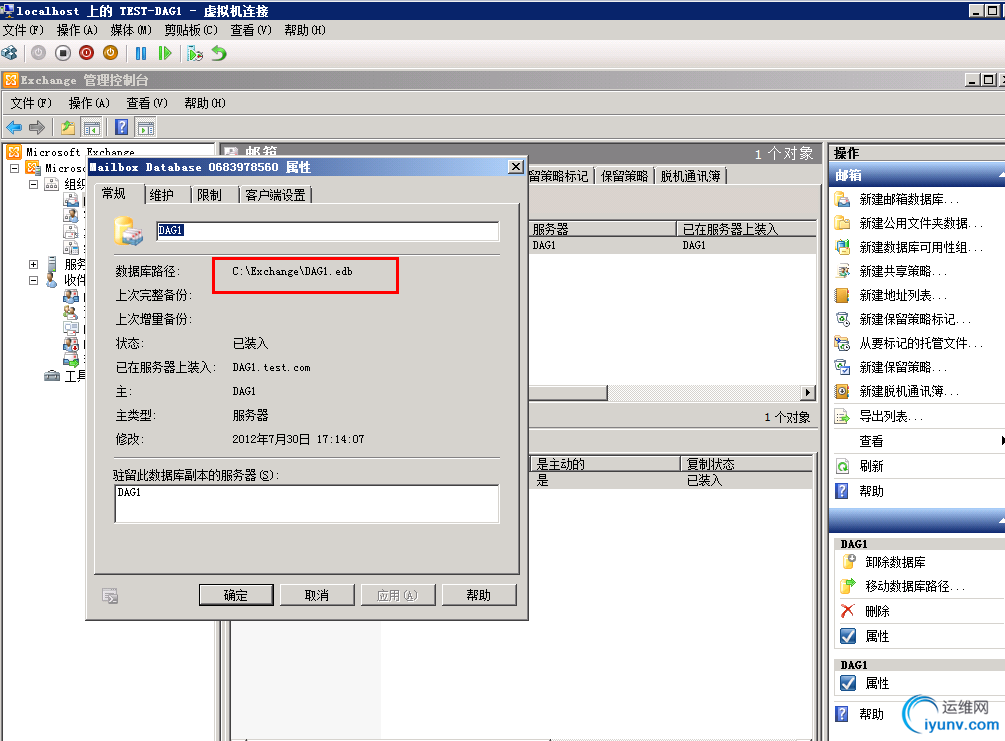1005x741 pixels.
Task: Open the 保留策略 tab
Action: (x=624, y=176)
